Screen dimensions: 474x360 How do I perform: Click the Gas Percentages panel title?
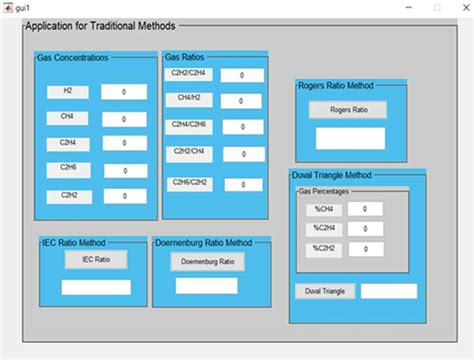tap(324, 191)
